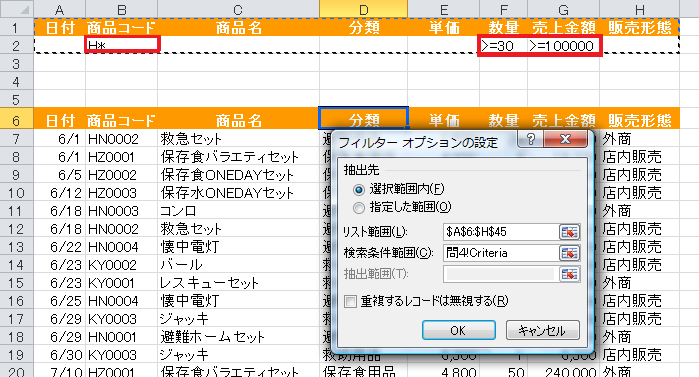Click cell レスキューセット

pos(238,283)
